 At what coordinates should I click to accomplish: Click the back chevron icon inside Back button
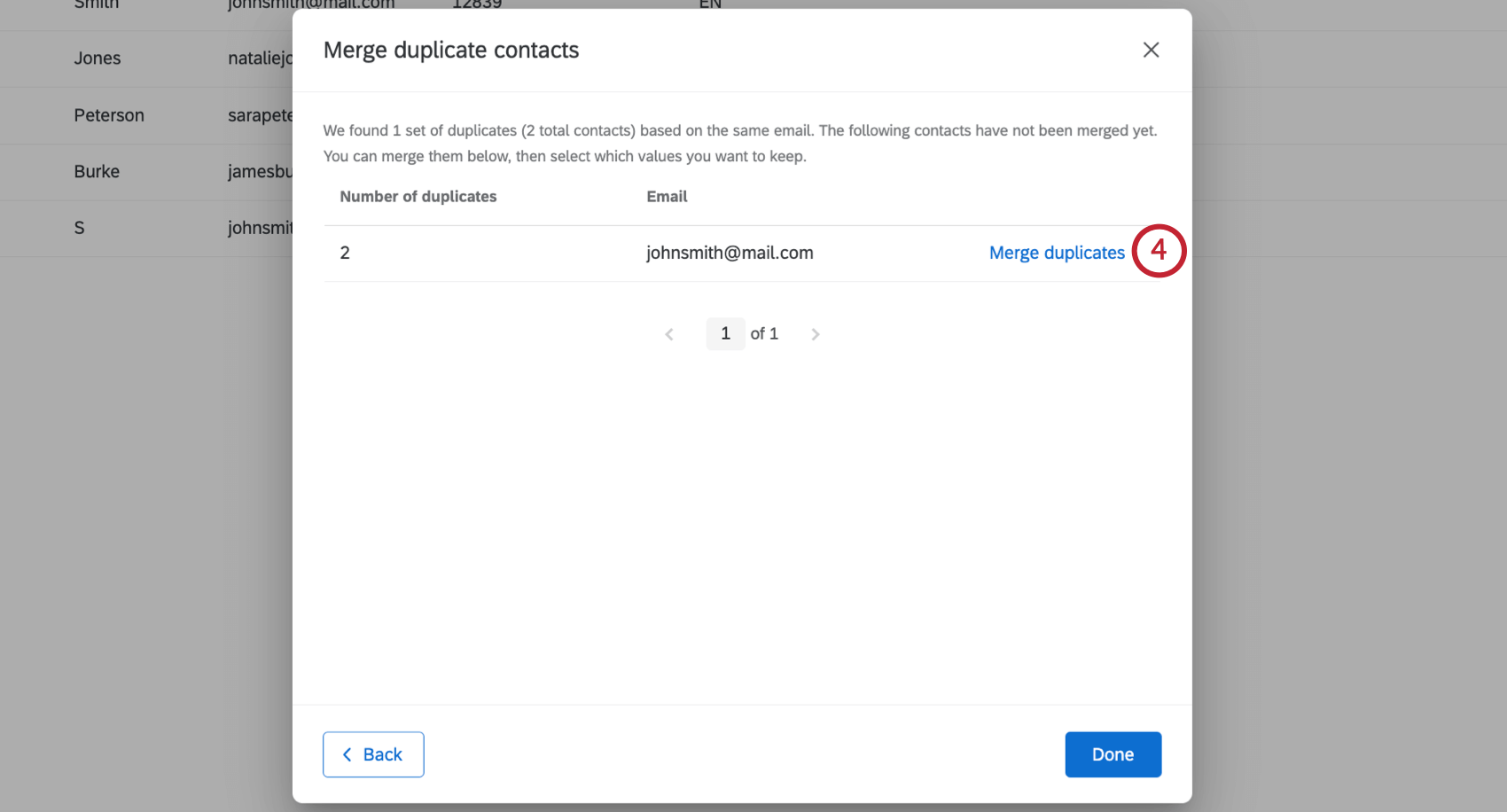pyautogui.click(x=347, y=754)
